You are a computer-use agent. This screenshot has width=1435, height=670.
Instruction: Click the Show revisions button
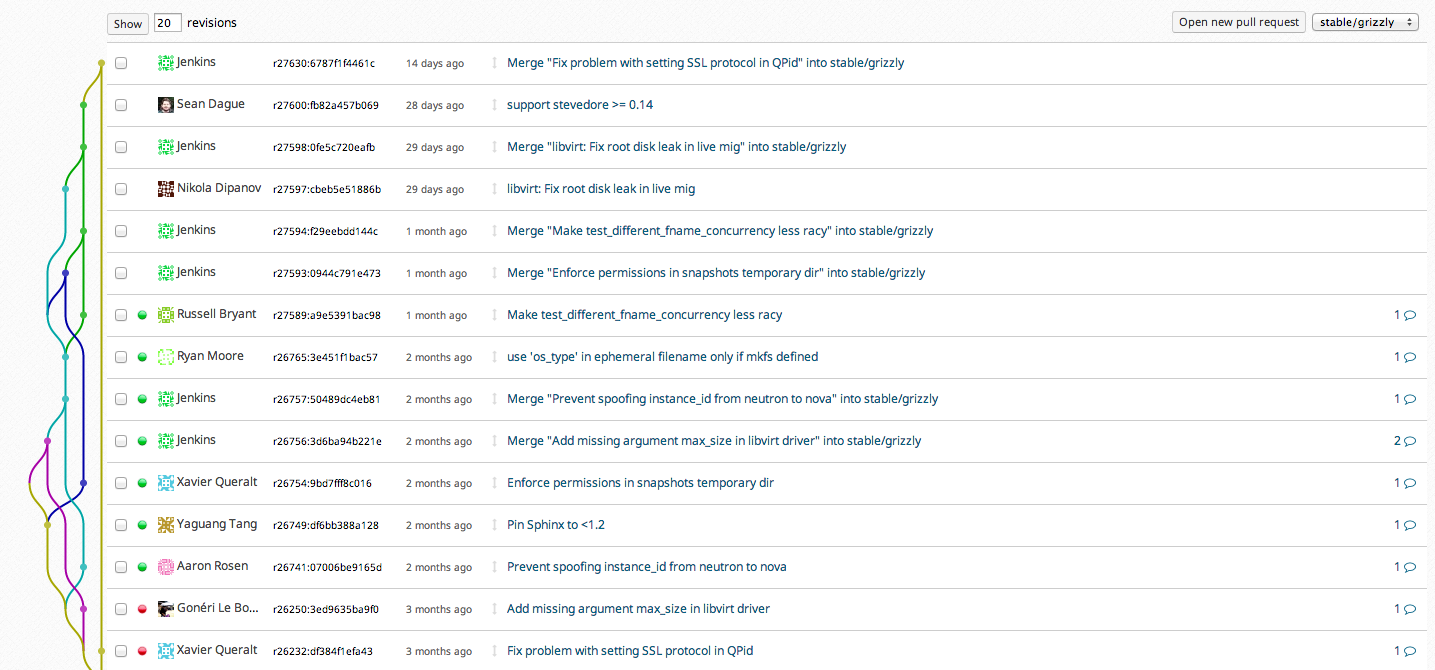tap(128, 23)
